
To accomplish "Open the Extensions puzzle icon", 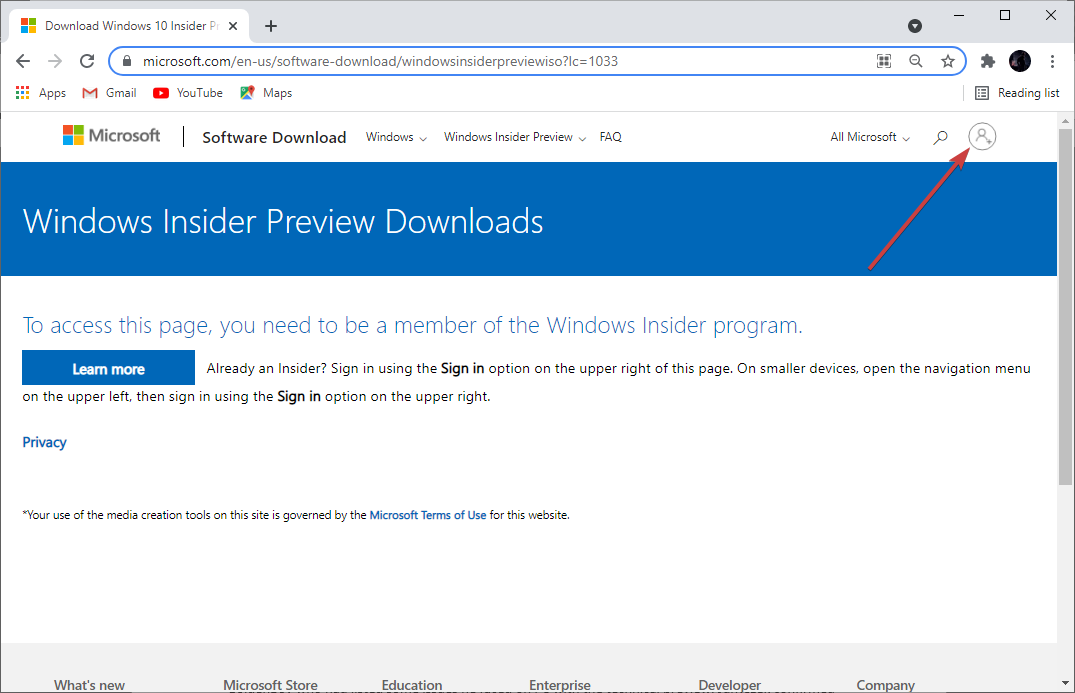I will pyautogui.click(x=987, y=61).
